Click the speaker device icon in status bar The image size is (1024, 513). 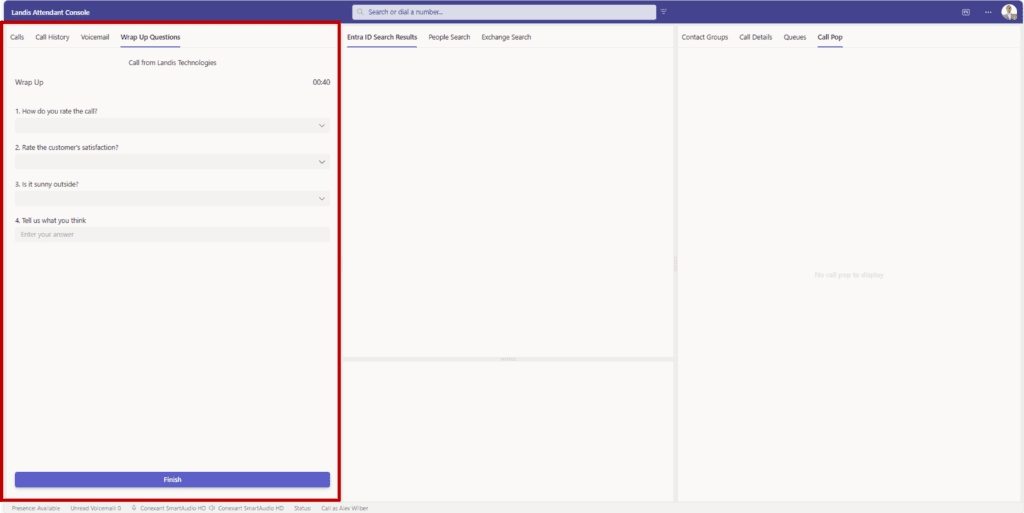[x=212, y=508]
